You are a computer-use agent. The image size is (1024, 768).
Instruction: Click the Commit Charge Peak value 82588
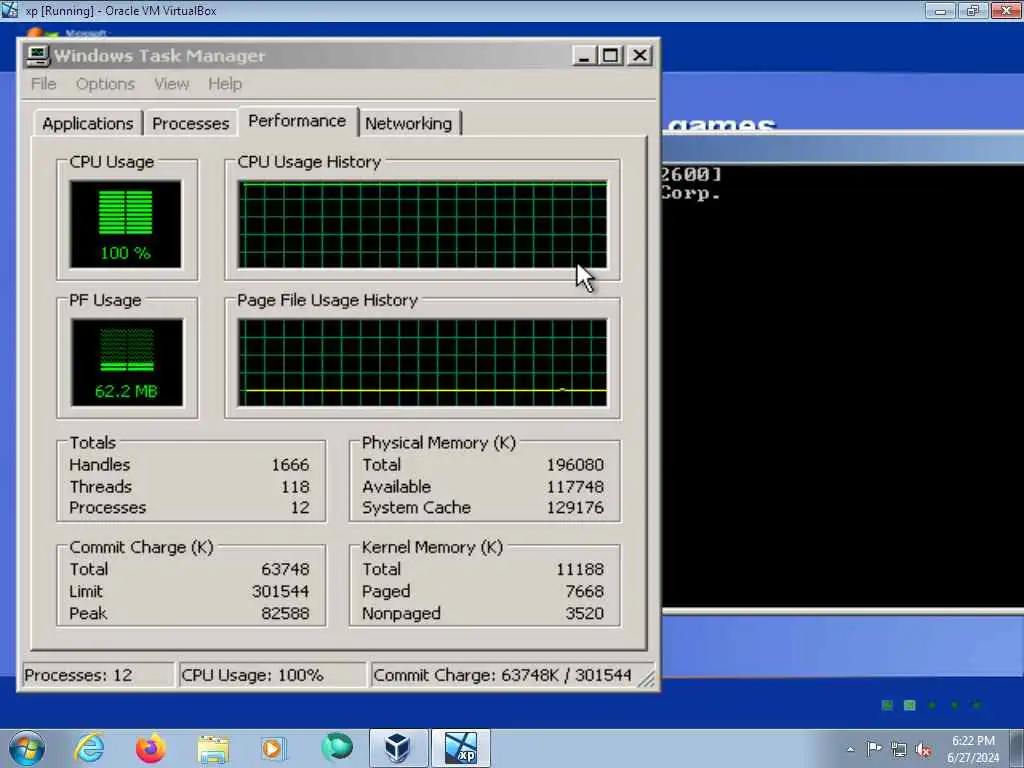click(x=285, y=613)
